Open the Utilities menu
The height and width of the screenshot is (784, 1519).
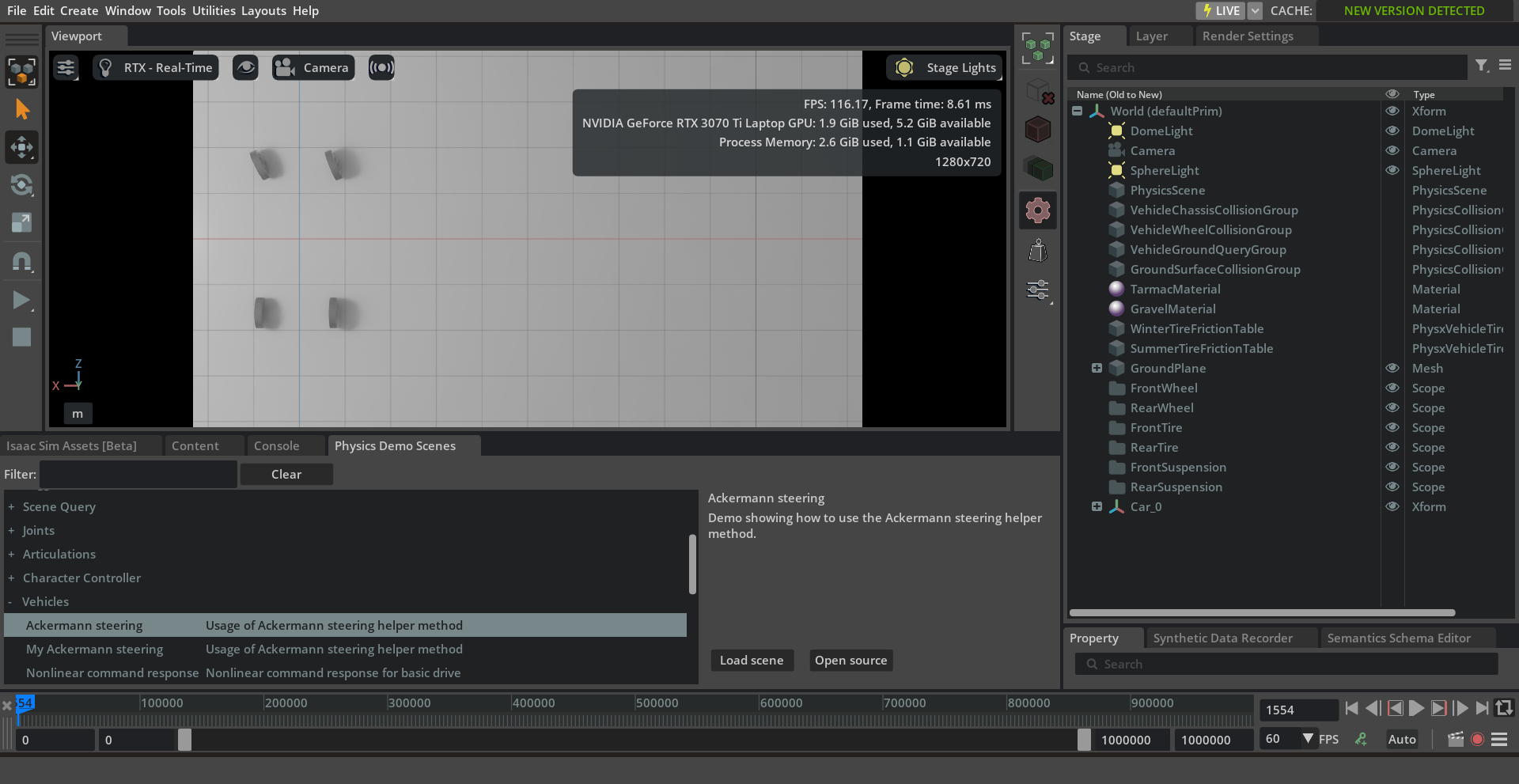[x=214, y=11]
